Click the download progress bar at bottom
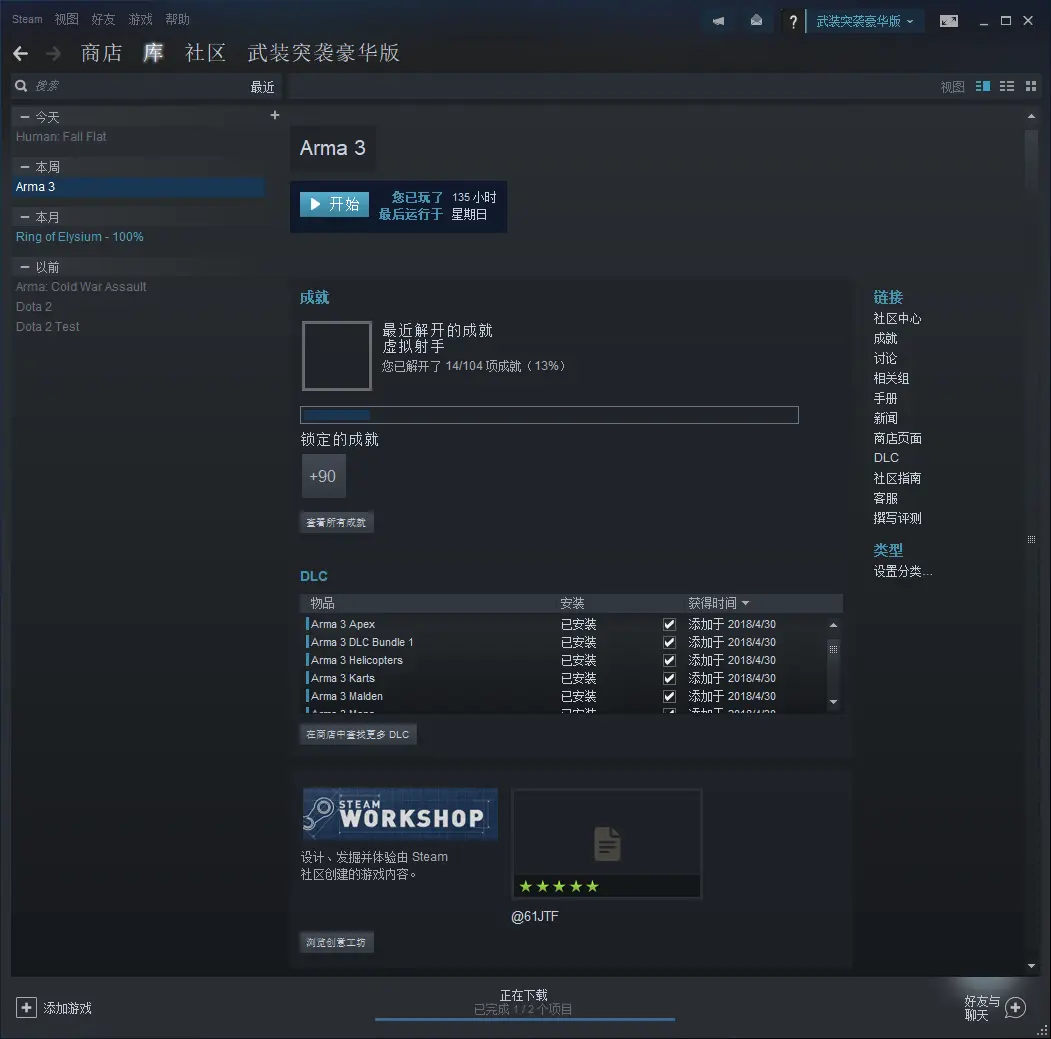Image resolution: width=1051 pixels, height=1039 pixels. click(x=525, y=1020)
